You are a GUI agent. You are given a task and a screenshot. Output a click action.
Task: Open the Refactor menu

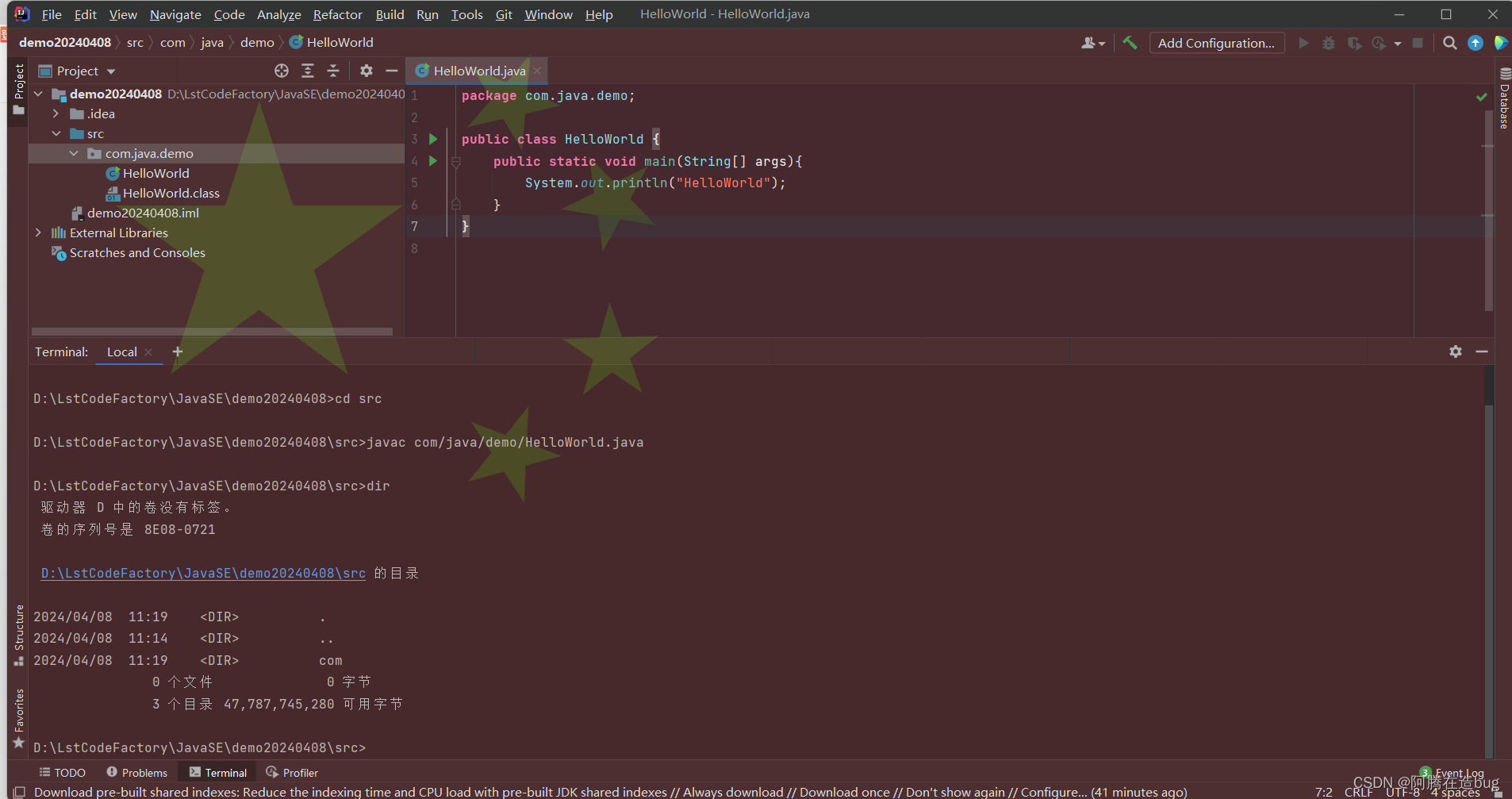337,14
